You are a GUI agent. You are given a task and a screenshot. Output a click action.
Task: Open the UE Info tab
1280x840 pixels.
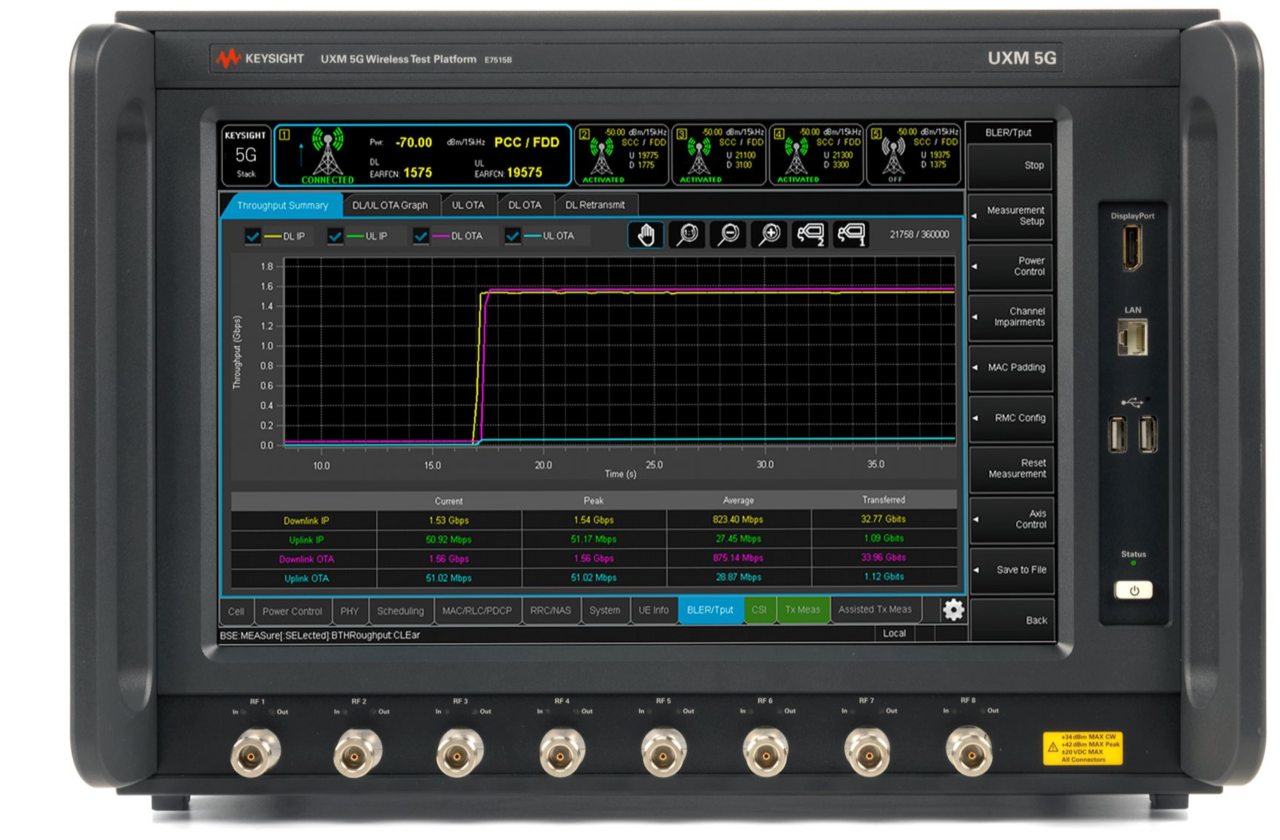point(653,610)
